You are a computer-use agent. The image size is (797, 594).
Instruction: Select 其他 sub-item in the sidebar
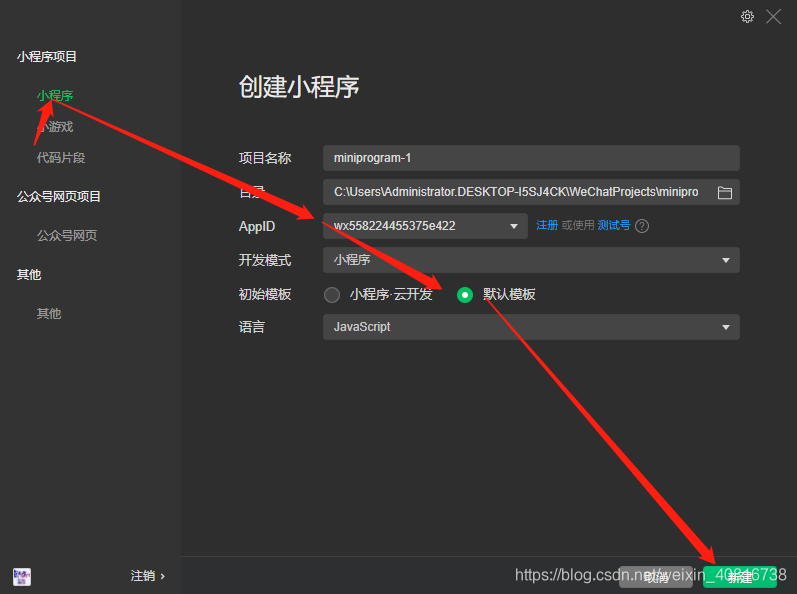49,314
